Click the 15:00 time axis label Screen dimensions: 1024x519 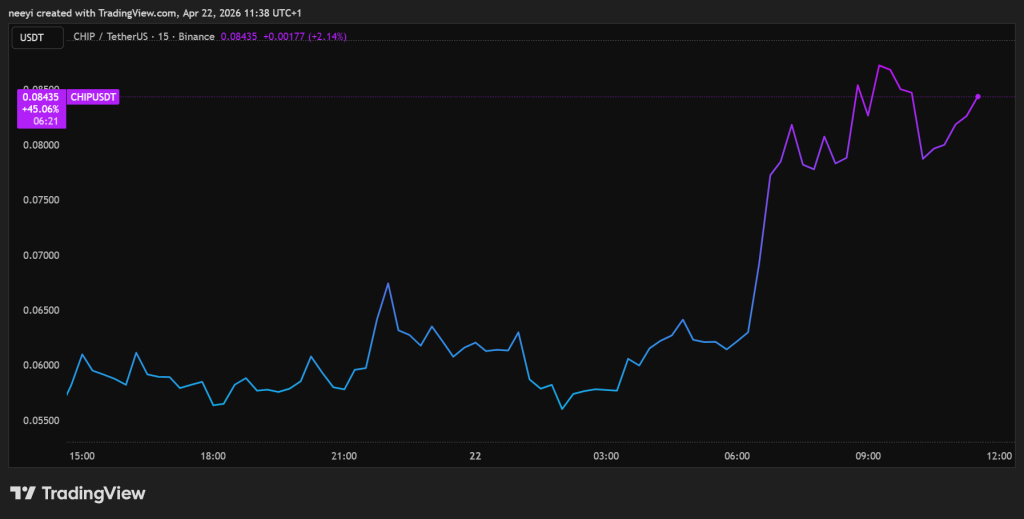point(82,456)
